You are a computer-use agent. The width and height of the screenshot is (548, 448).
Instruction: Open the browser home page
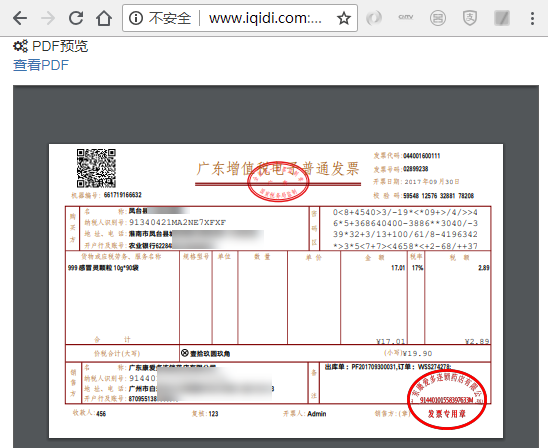[x=104, y=18]
